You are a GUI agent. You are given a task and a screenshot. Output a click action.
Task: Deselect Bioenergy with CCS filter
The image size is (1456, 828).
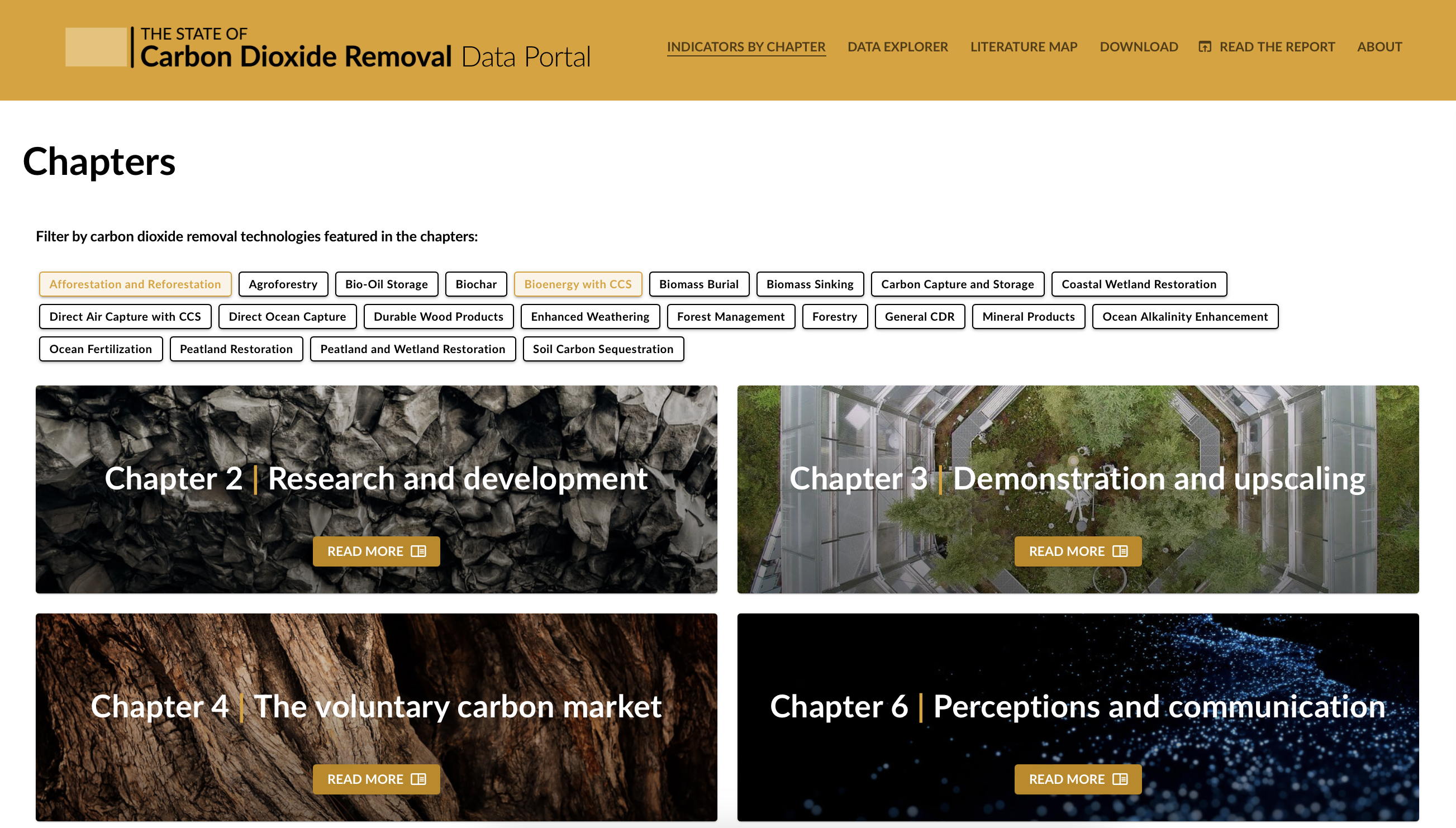[578, 284]
